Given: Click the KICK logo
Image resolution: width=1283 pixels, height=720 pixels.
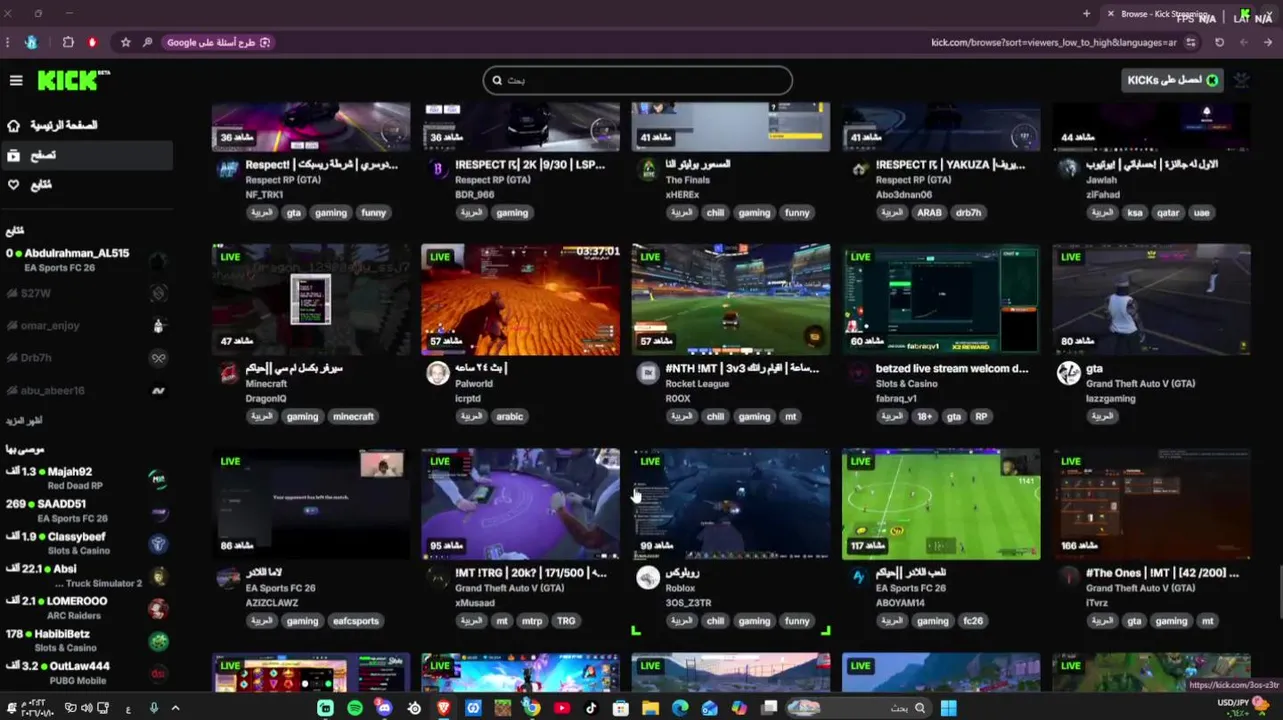Looking at the screenshot, I should [x=73, y=80].
